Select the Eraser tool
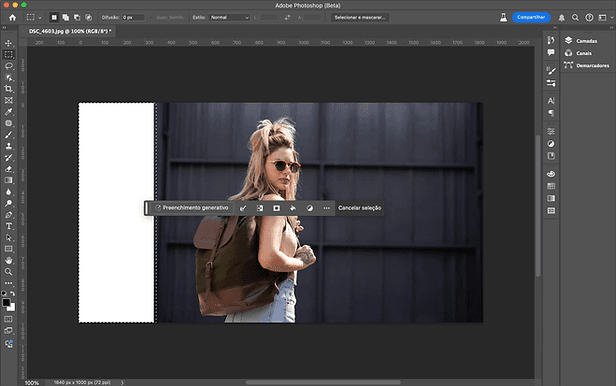Image resolution: width=616 pixels, height=386 pixels. tap(8, 169)
